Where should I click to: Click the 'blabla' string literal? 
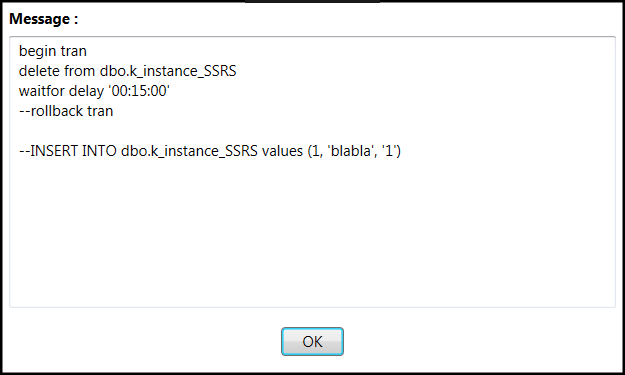click(352, 151)
